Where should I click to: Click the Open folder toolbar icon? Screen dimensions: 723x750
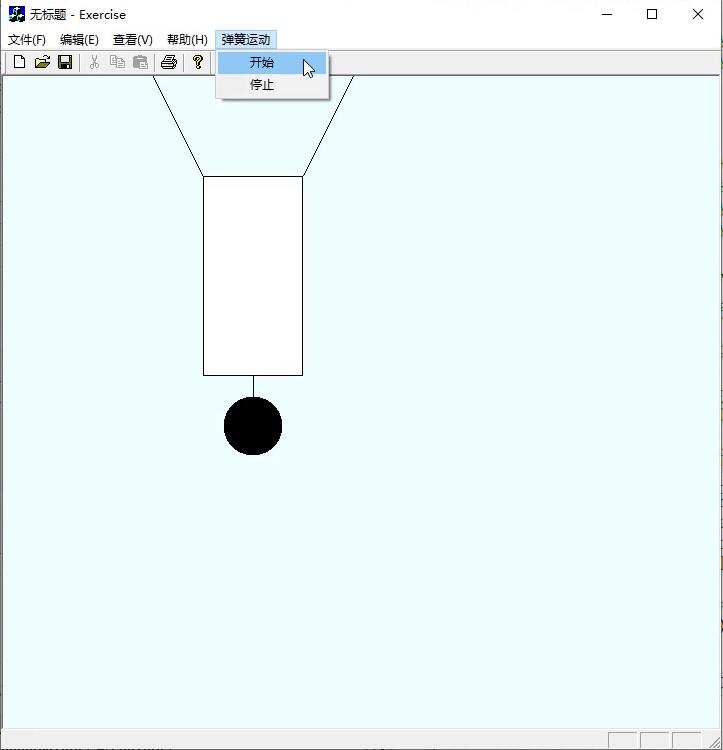tap(43, 62)
